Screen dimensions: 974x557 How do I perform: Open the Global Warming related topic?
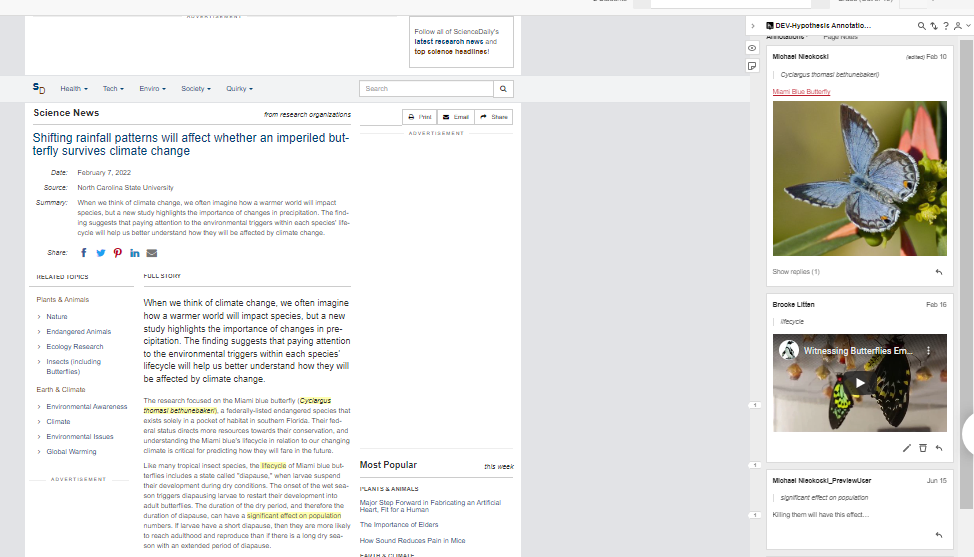point(71,451)
